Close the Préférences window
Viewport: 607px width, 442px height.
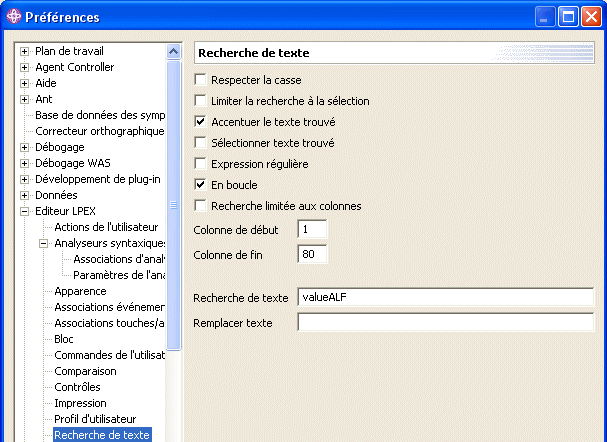click(592, 17)
